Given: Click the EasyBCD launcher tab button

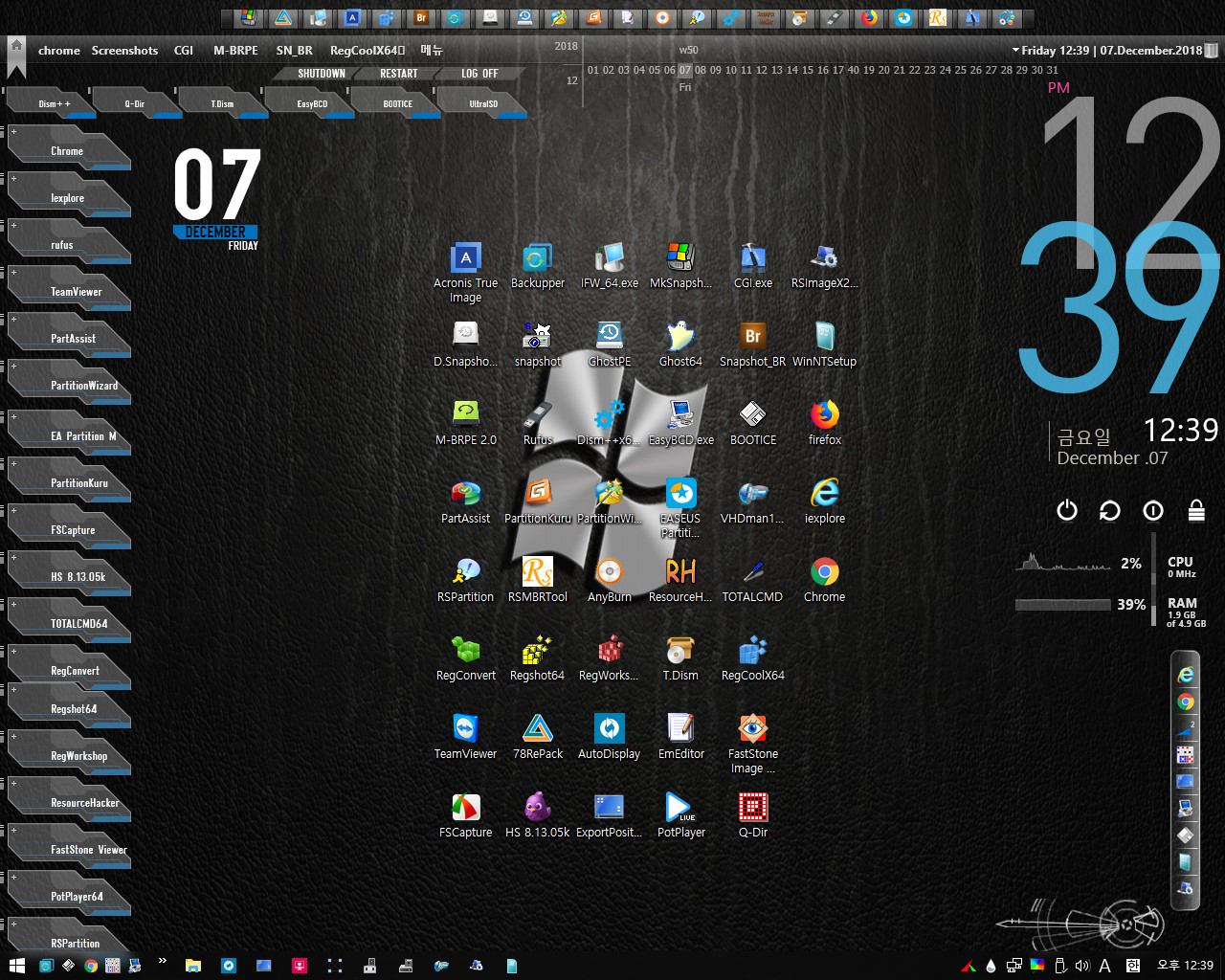Looking at the screenshot, I should click(311, 102).
